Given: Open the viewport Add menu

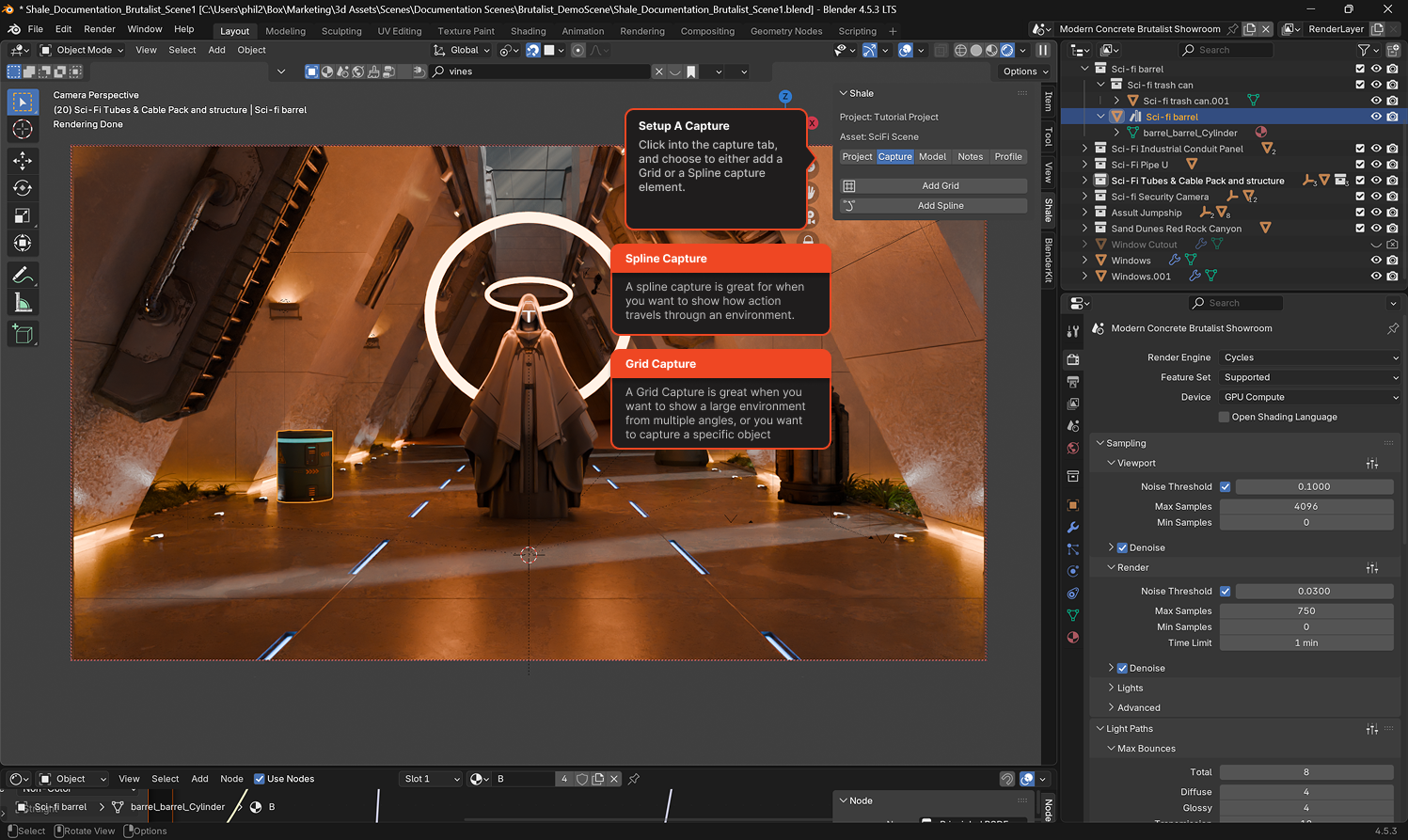Looking at the screenshot, I should pos(216,50).
